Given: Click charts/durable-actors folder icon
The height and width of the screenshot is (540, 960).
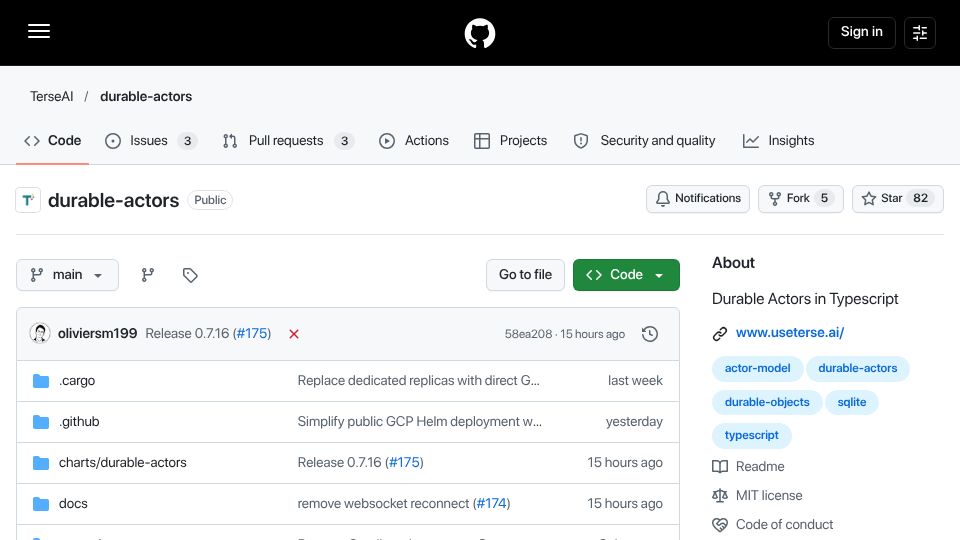Looking at the screenshot, I should tap(41, 463).
